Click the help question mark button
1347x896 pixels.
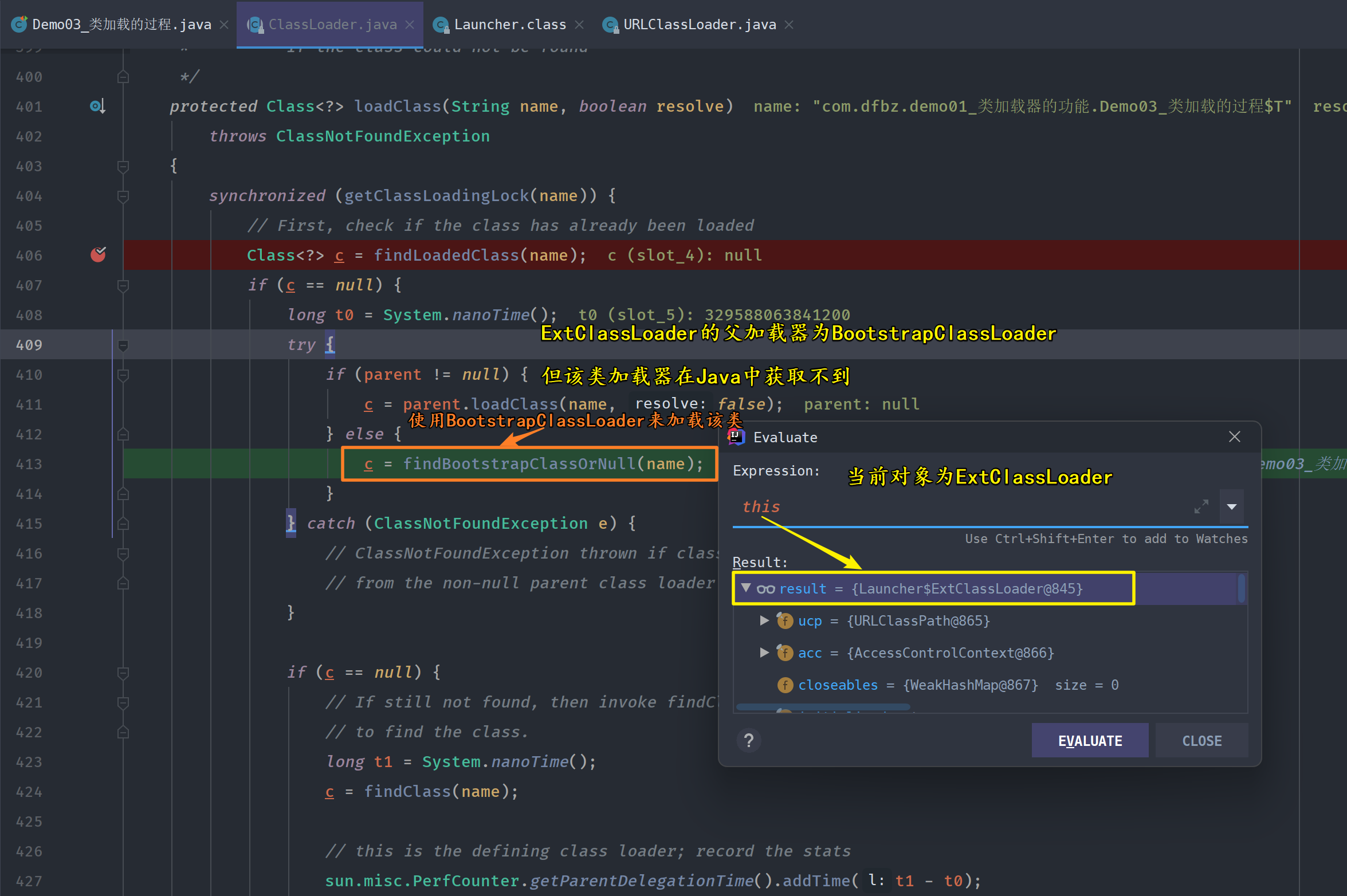[x=748, y=741]
